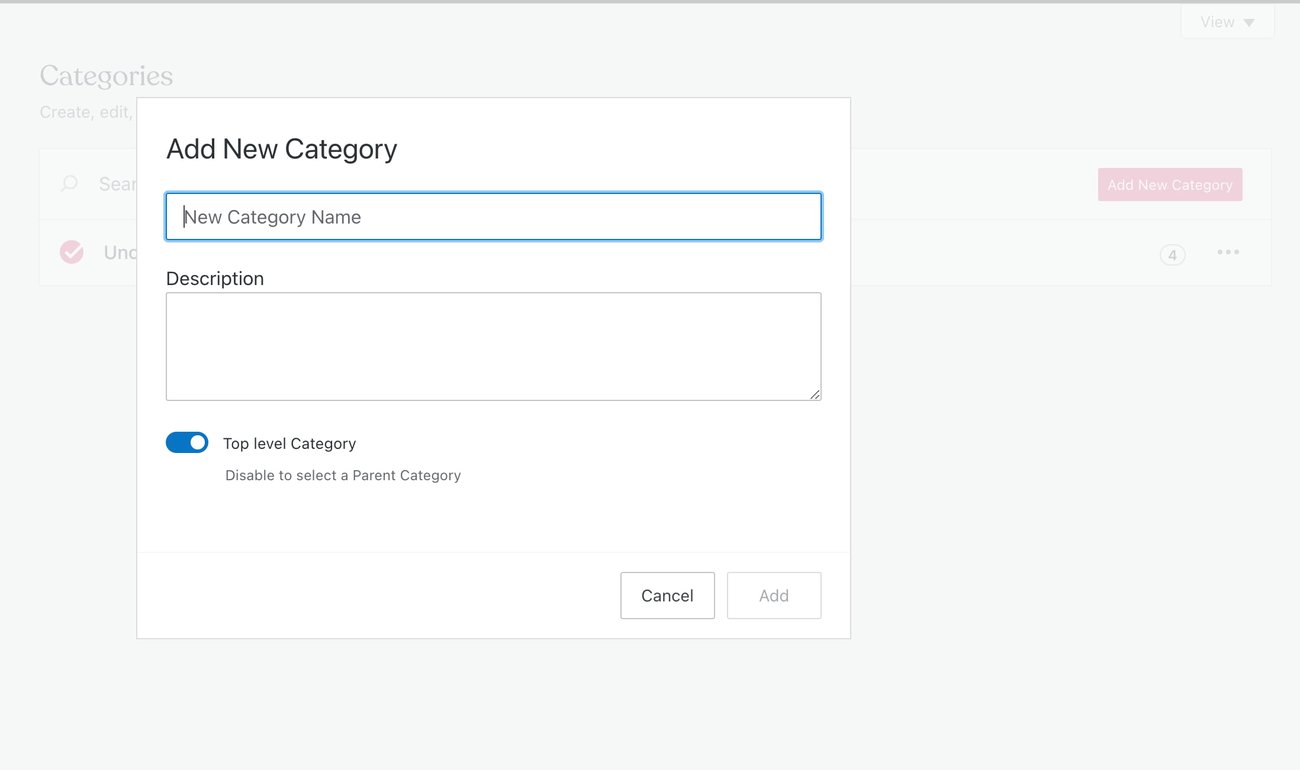The image size is (1300, 770).
Task: Expand the View options at top right
Action: tap(1227, 21)
